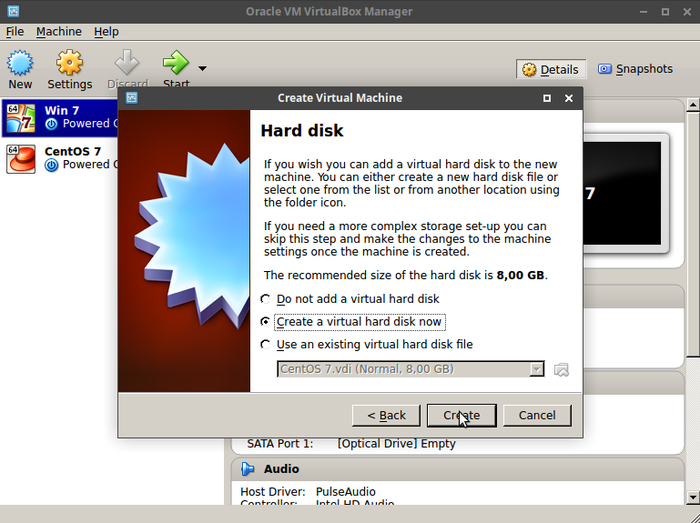Screen dimensions: 700x523
Task: Click the Win 7 preview thumbnail
Action: point(622,193)
